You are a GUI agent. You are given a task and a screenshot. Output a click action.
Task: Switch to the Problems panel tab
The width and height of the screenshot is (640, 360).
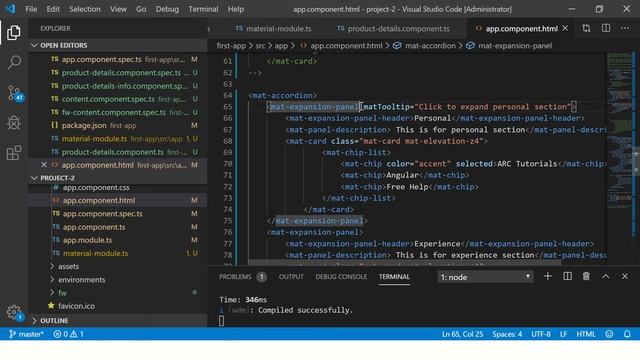click(242, 277)
